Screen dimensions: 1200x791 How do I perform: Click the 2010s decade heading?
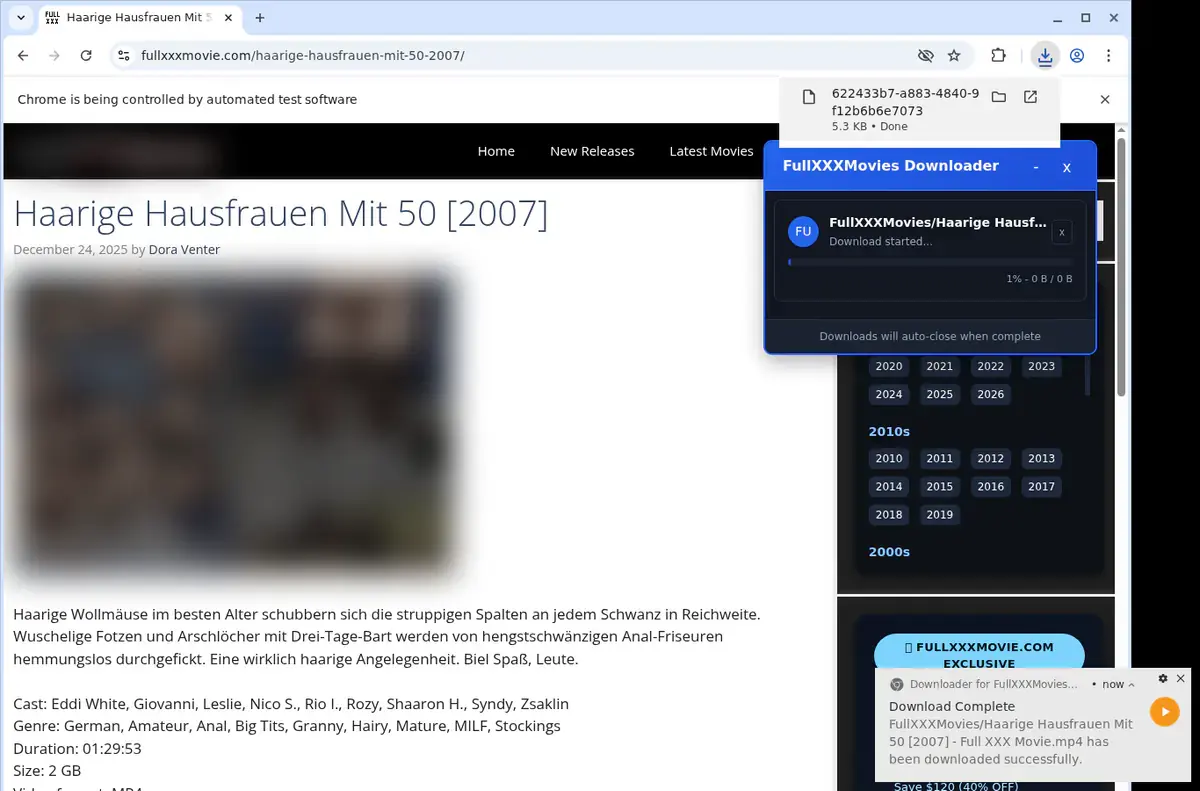click(x=889, y=431)
